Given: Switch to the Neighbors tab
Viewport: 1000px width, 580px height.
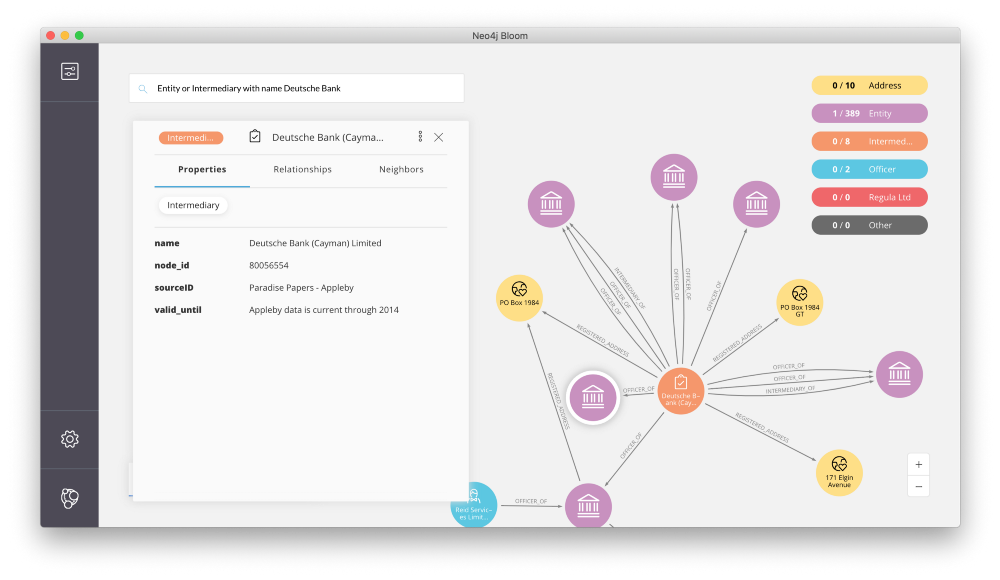Looking at the screenshot, I should [x=401, y=170].
